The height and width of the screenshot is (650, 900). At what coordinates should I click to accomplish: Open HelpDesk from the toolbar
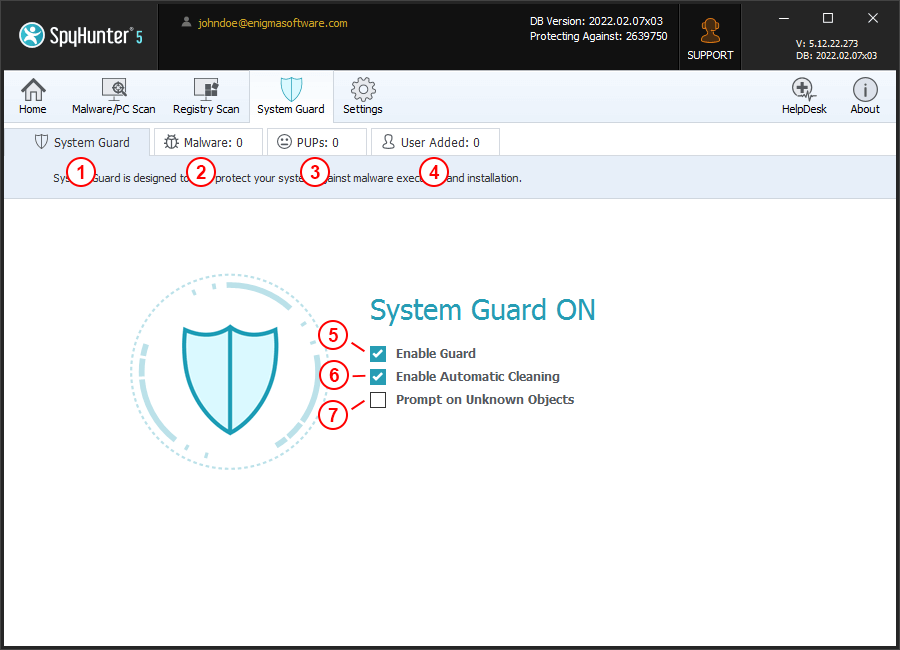[804, 96]
